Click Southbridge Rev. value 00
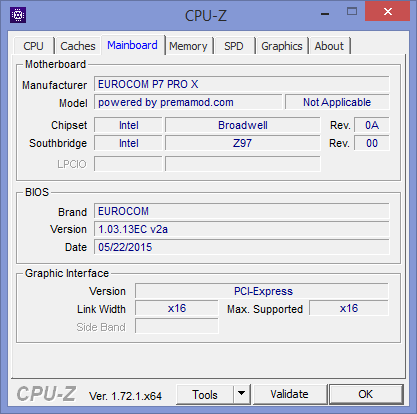The width and height of the screenshot is (417, 414). coord(372,143)
